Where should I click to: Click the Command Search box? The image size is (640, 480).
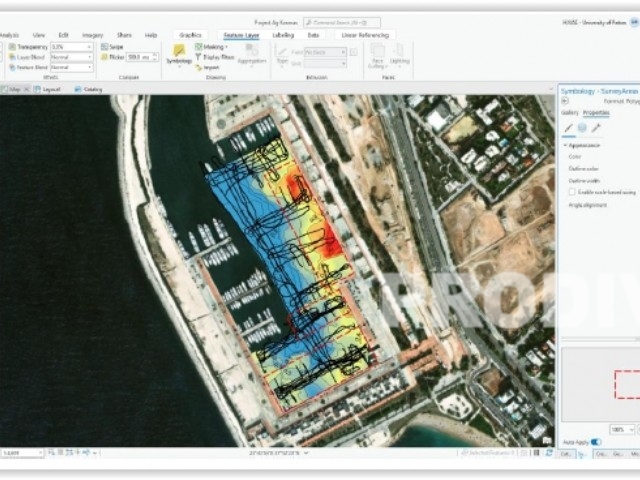tap(346, 21)
